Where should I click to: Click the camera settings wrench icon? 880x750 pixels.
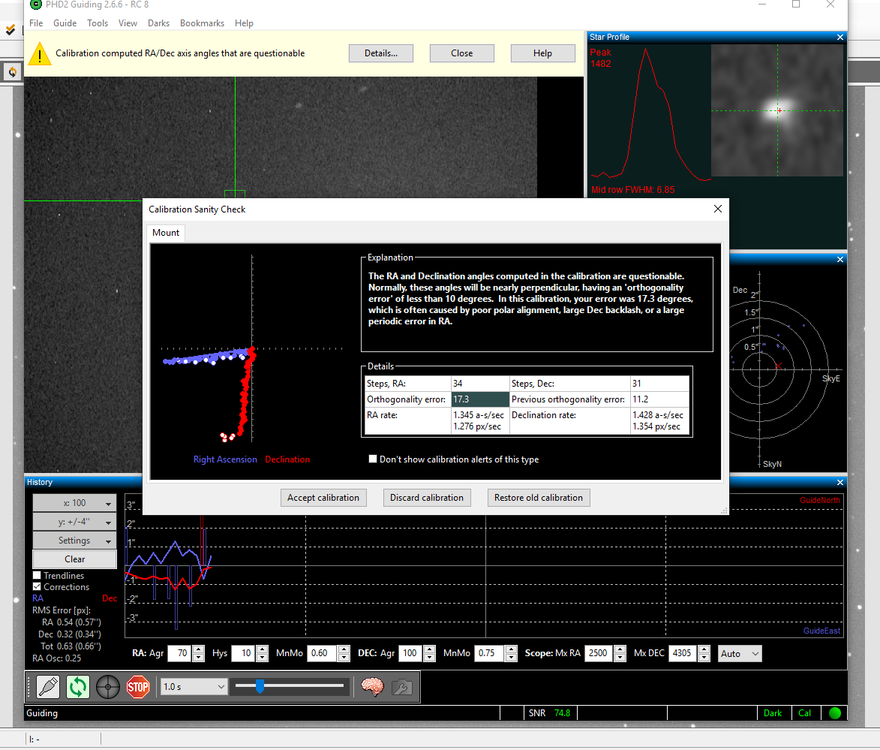pyautogui.click(x=402, y=687)
